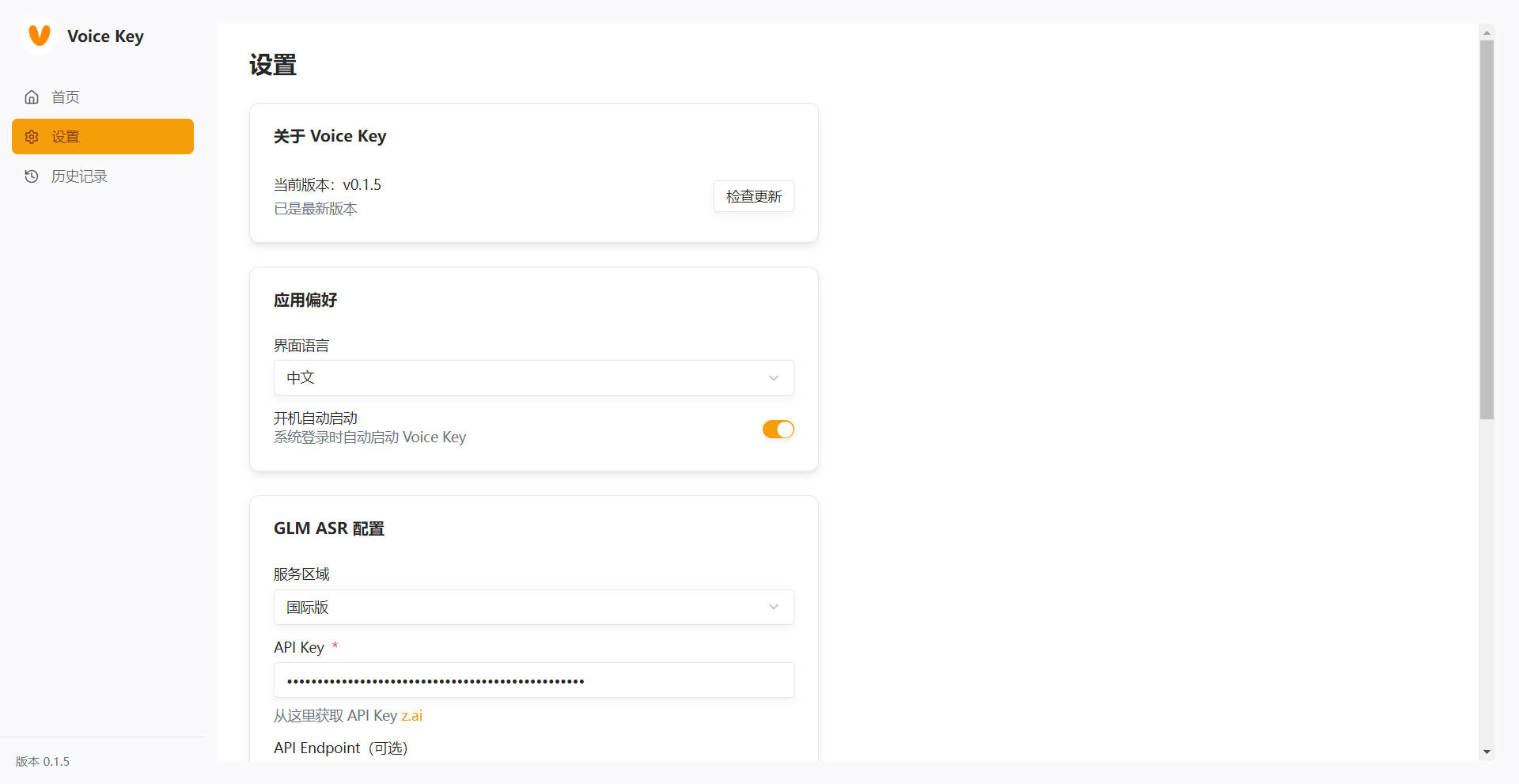The height and width of the screenshot is (784, 1519).
Task: Click the 检查更新 button
Action: click(x=754, y=196)
